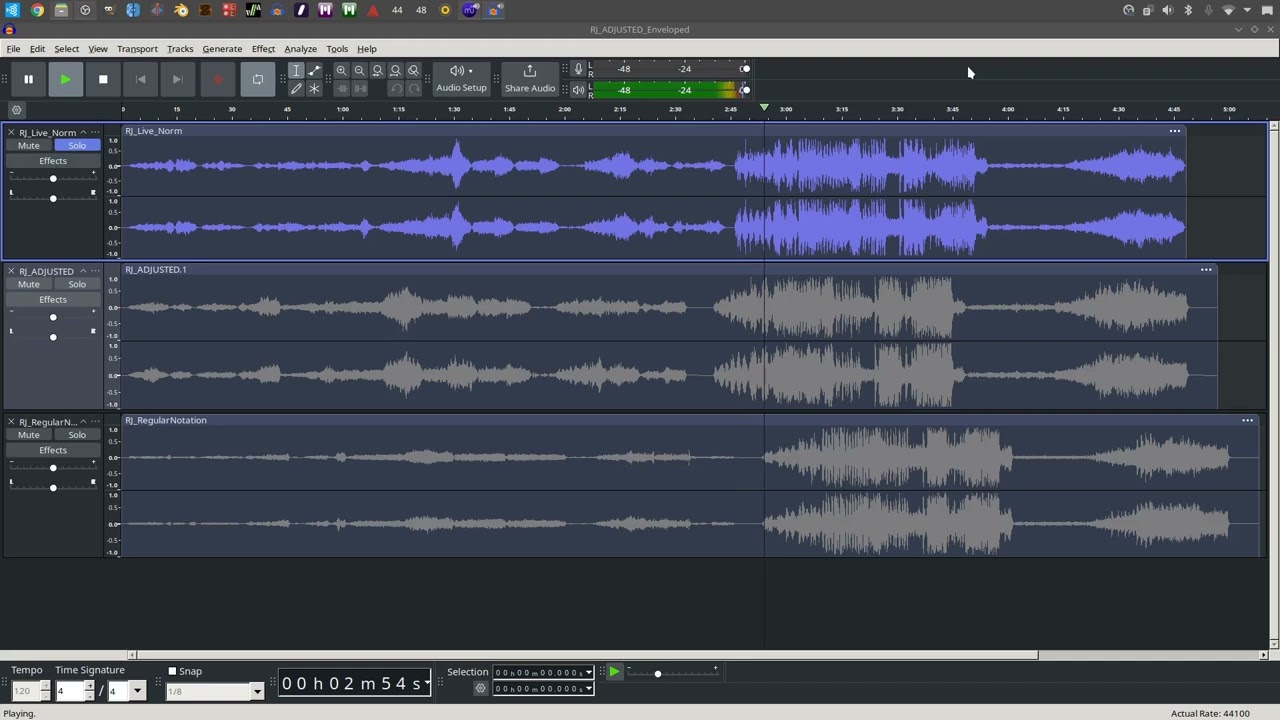1280x720 pixels.
Task: Click the RJ_Live_Norm gain slider
Action: (53, 179)
